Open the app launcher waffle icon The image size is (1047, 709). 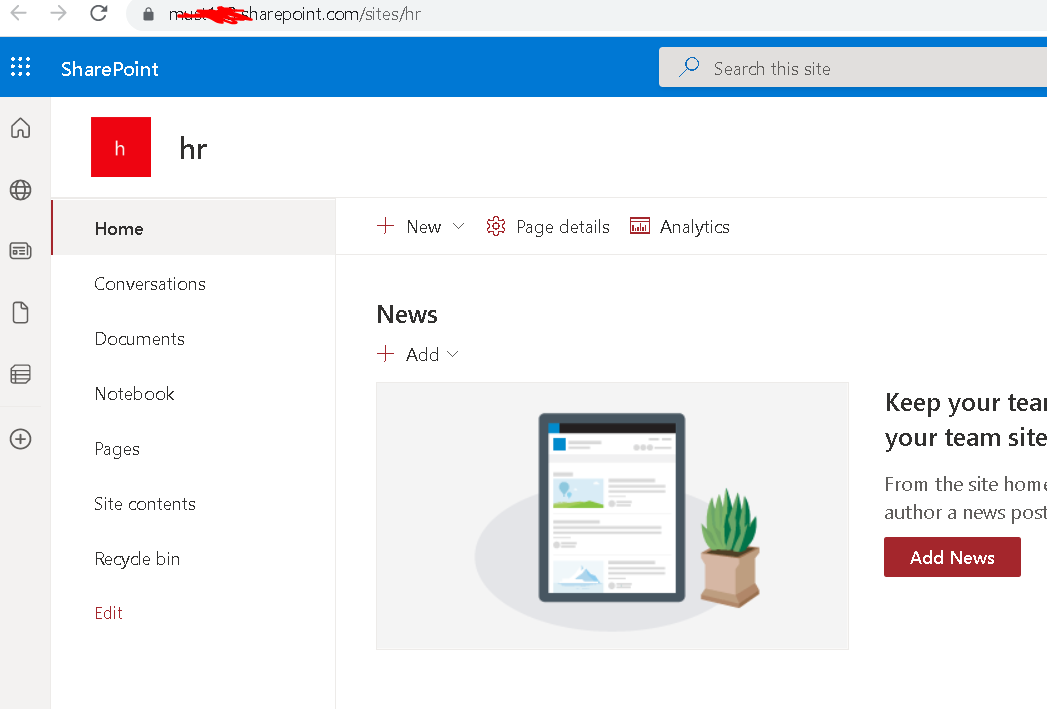[x=20, y=67]
